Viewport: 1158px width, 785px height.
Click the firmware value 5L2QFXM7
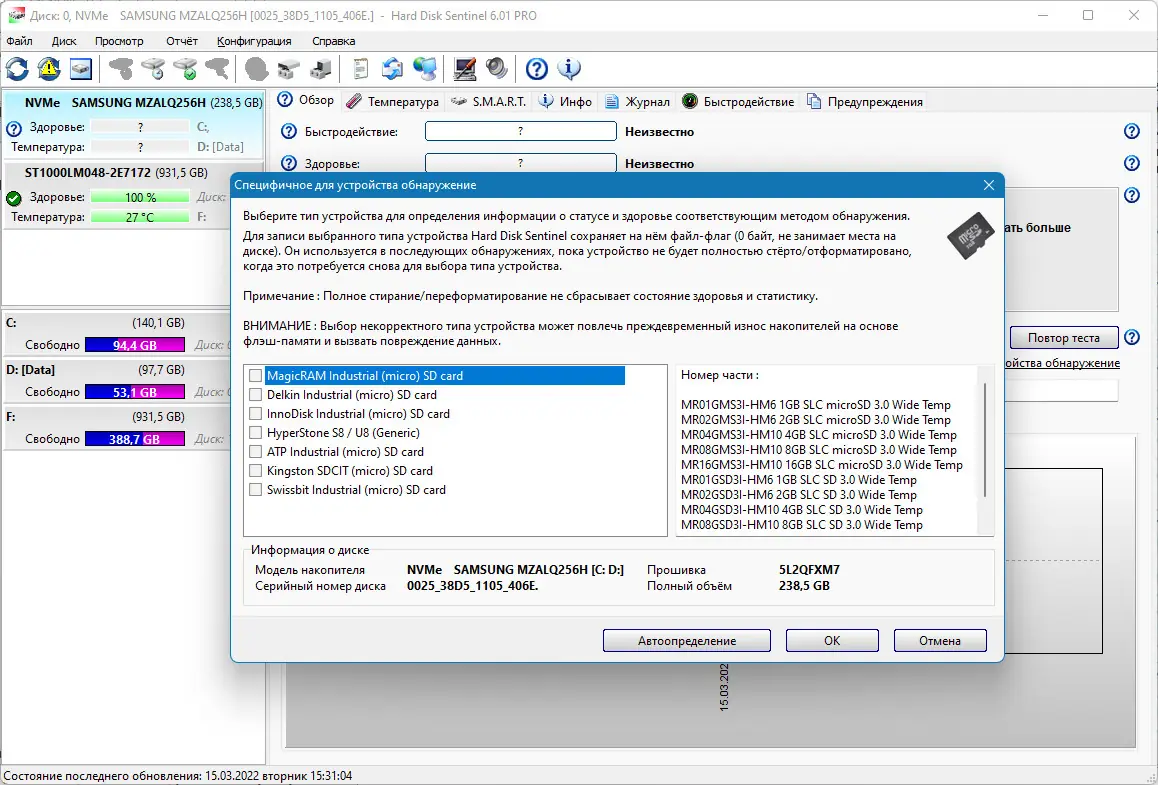[x=809, y=570]
